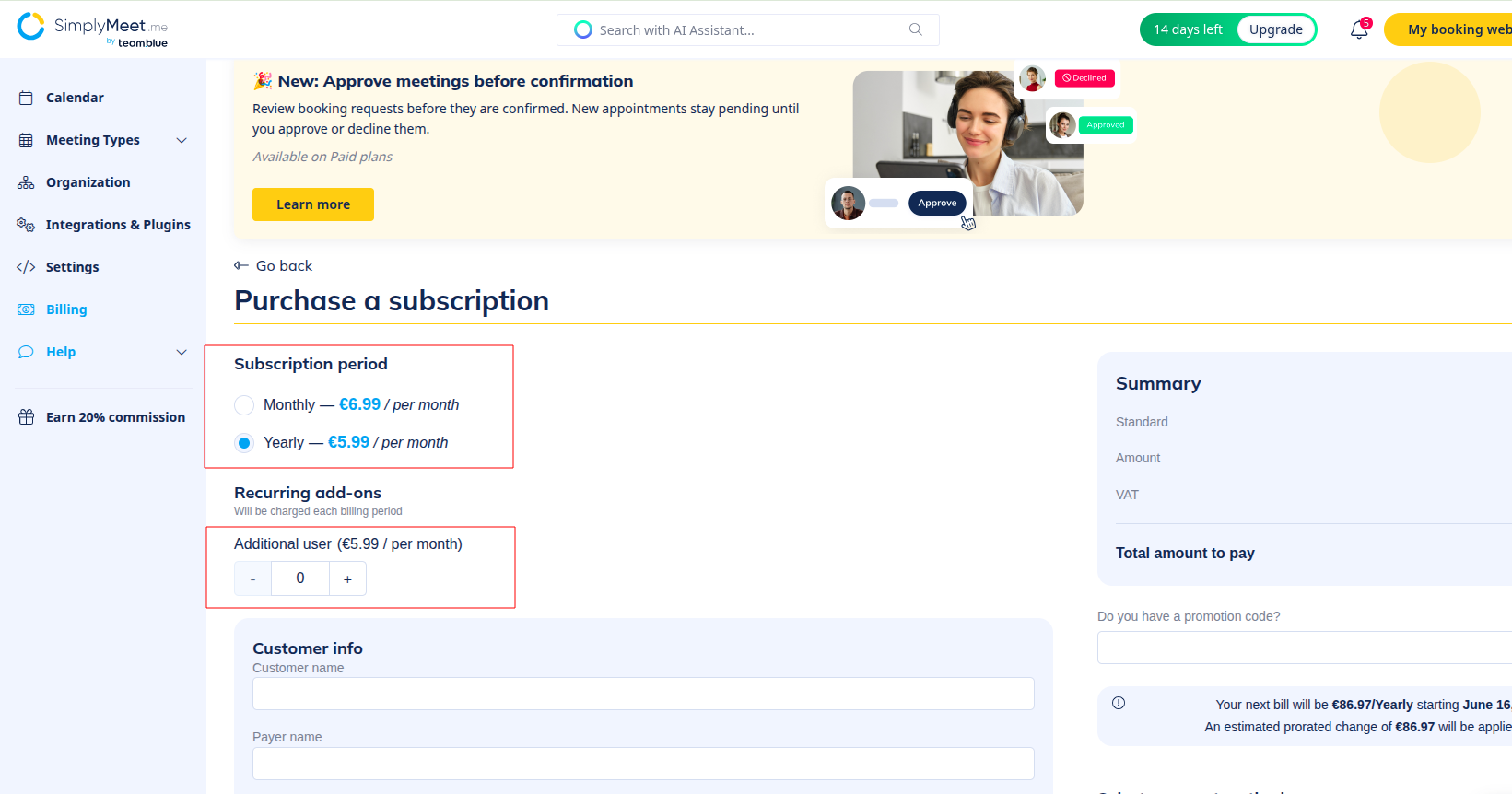The width and height of the screenshot is (1512, 794).
Task: Click the Go back link
Action: 274,265
